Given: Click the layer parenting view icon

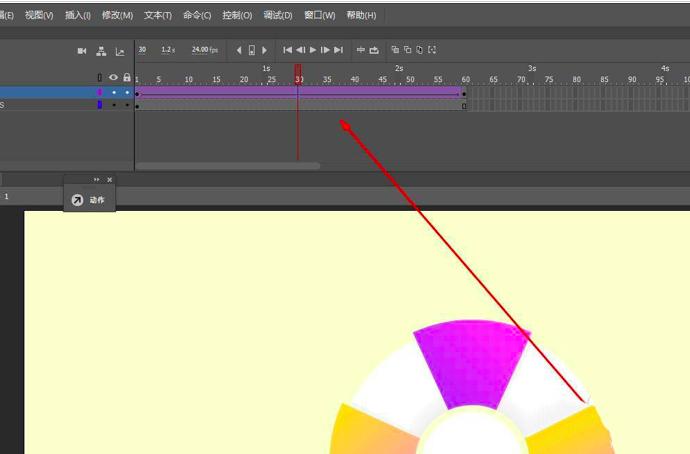Looking at the screenshot, I should pyautogui.click(x=101, y=51).
